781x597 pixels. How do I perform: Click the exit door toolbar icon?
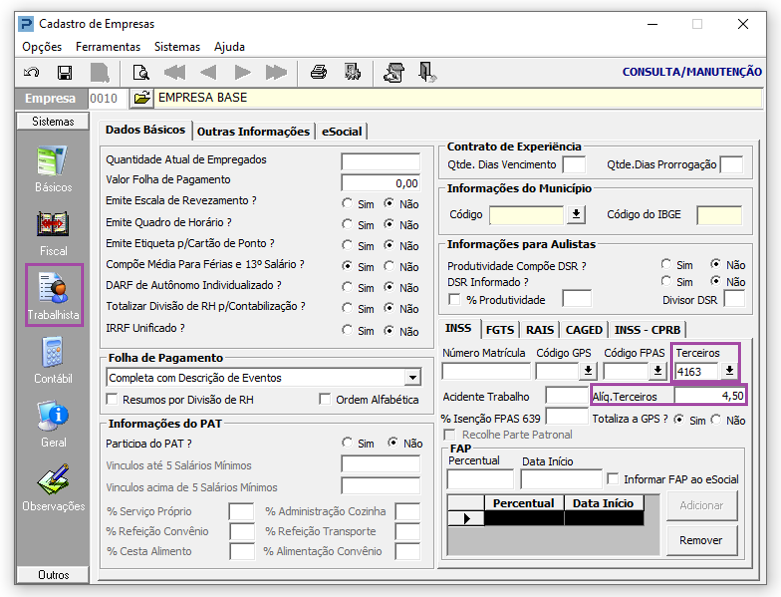coord(427,73)
